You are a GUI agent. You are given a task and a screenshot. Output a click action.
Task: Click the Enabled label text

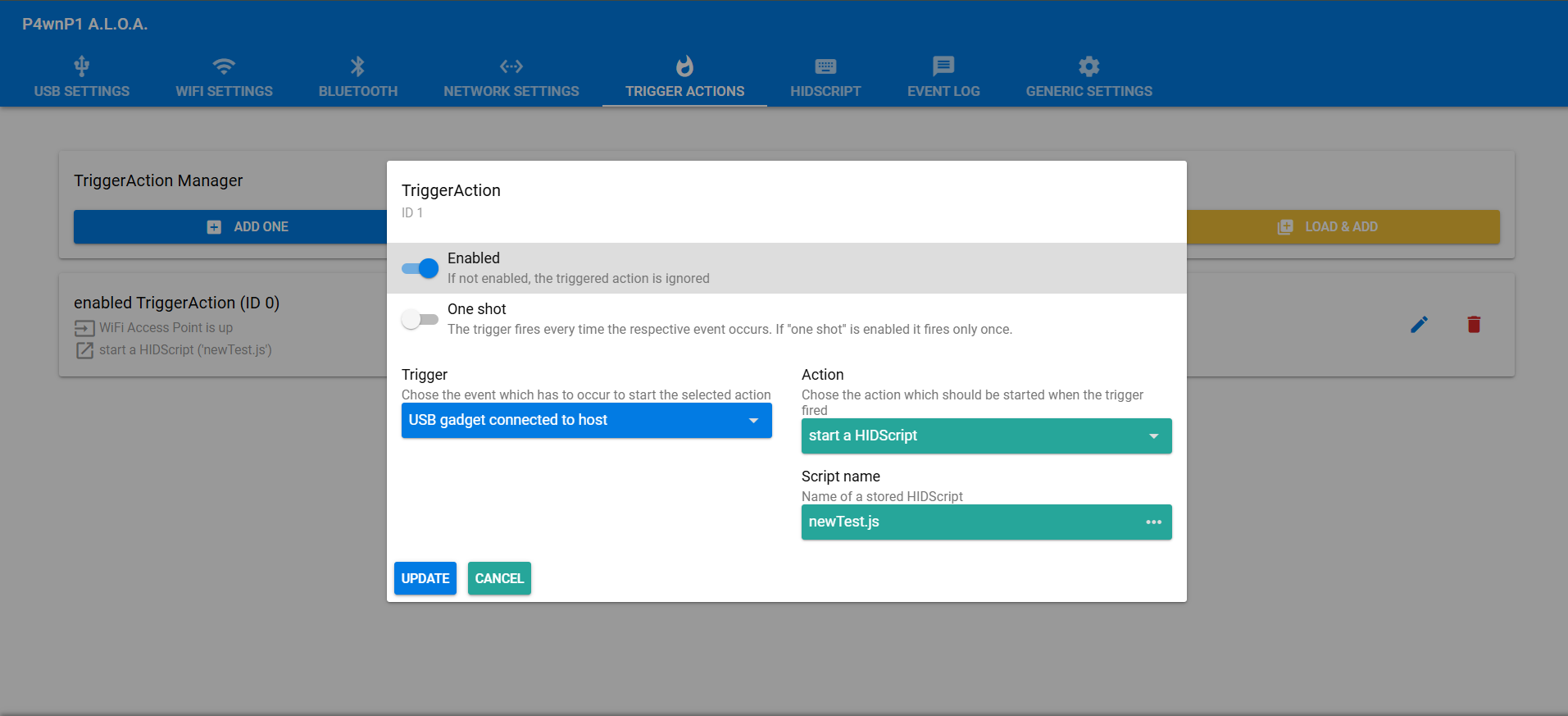point(474,258)
